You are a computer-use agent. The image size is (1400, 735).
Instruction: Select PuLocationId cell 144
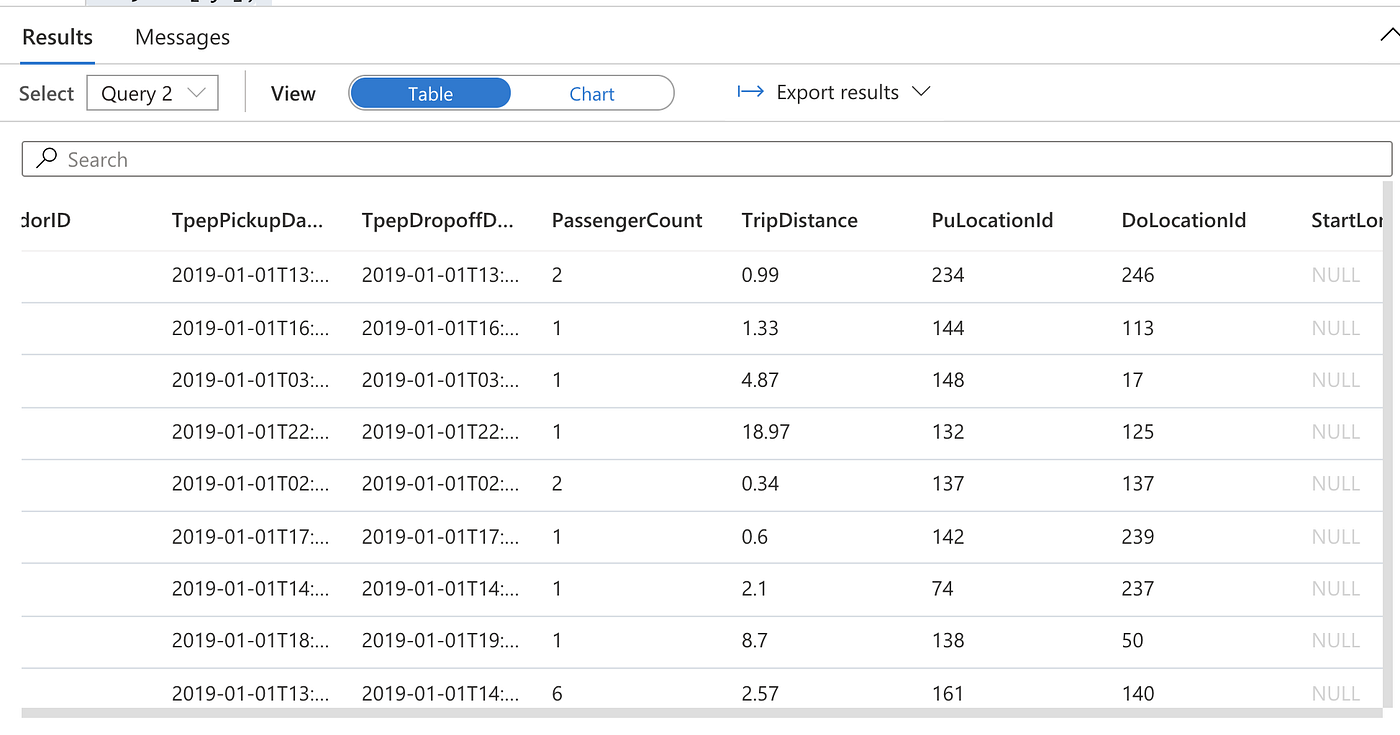pyautogui.click(x=948, y=328)
